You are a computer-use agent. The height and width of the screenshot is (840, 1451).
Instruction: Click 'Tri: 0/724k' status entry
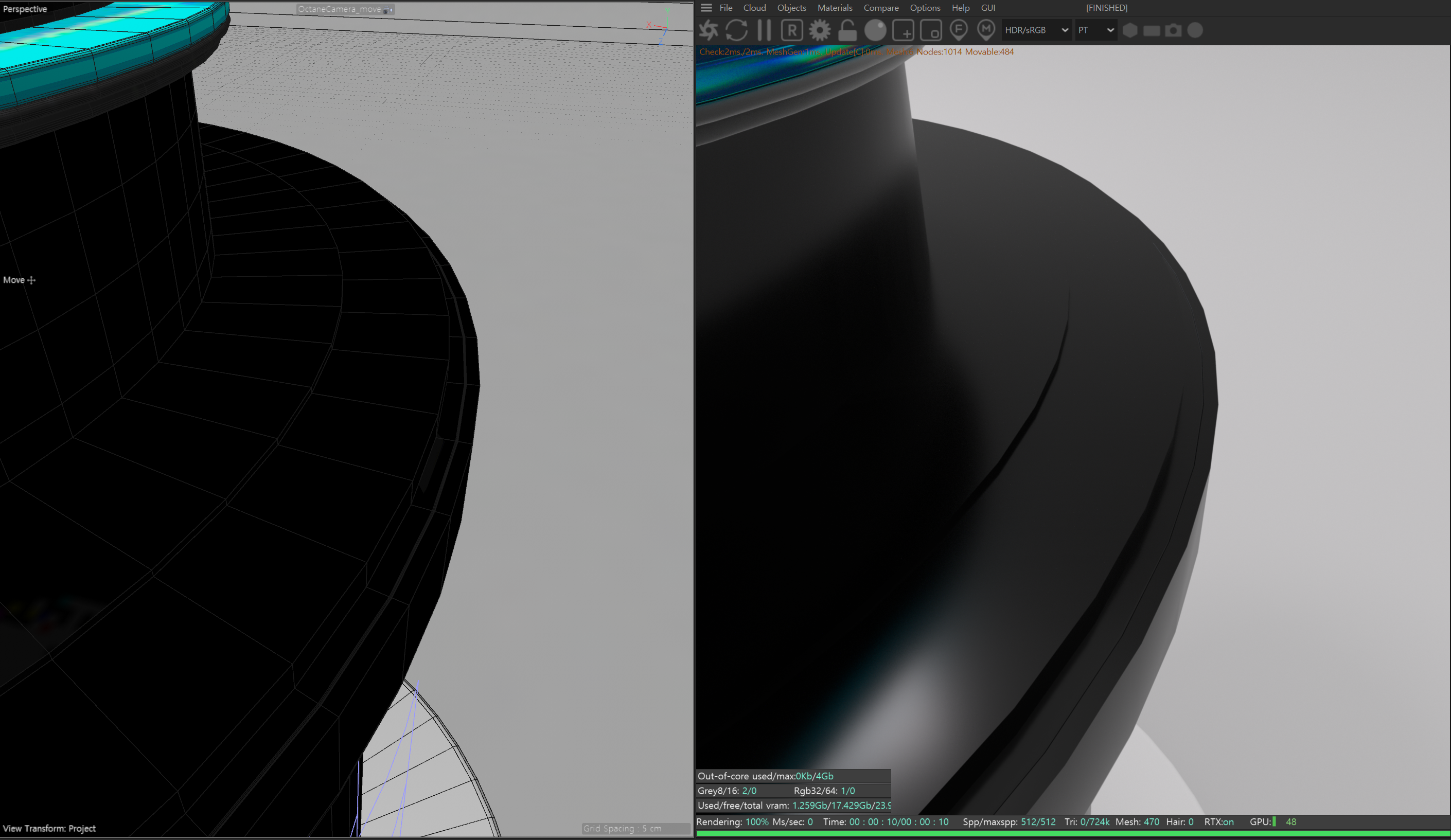pyautogui.click(x=1087, y=822)
